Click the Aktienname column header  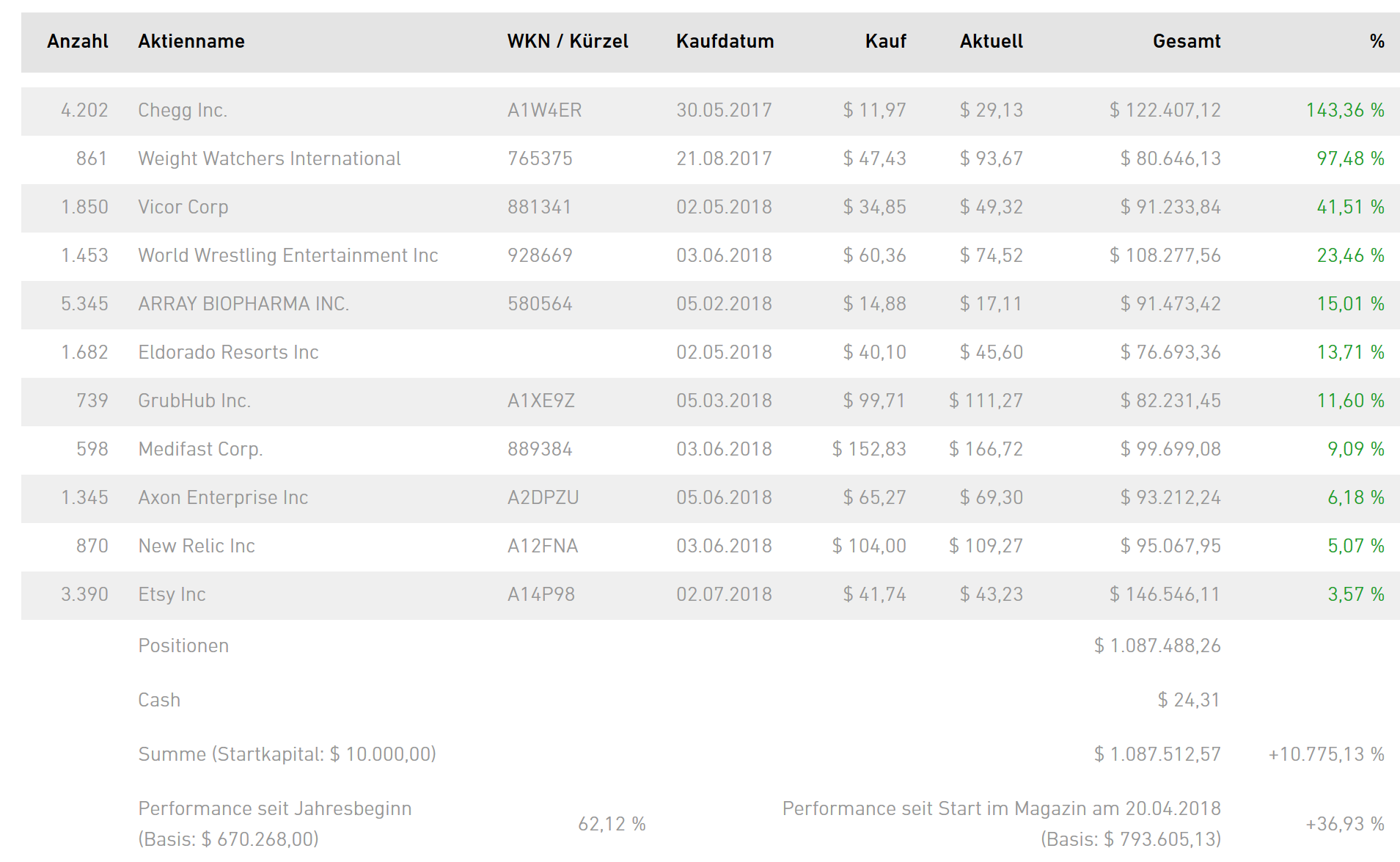click(191, 41)
